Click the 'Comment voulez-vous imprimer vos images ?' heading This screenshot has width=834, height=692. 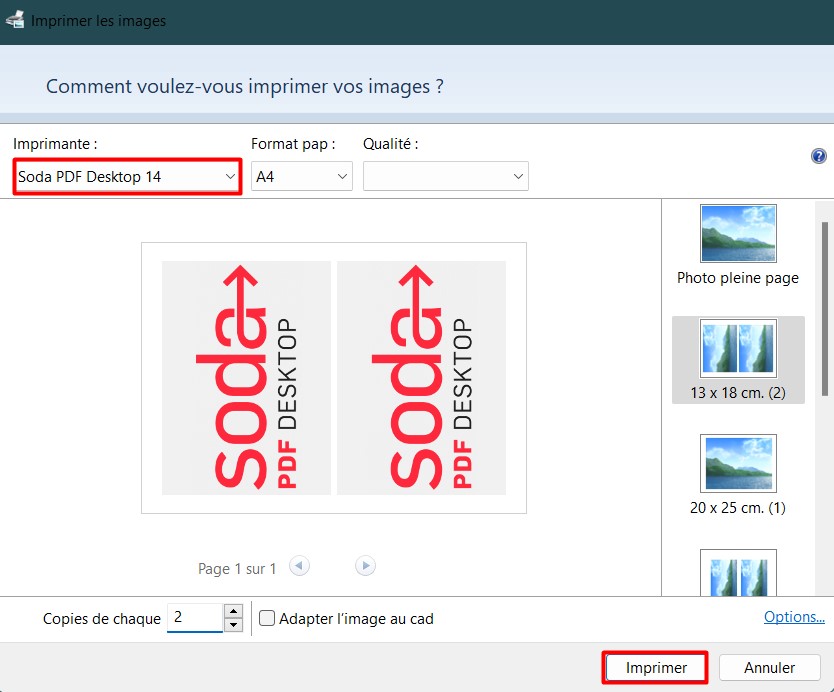coord(245,86)
